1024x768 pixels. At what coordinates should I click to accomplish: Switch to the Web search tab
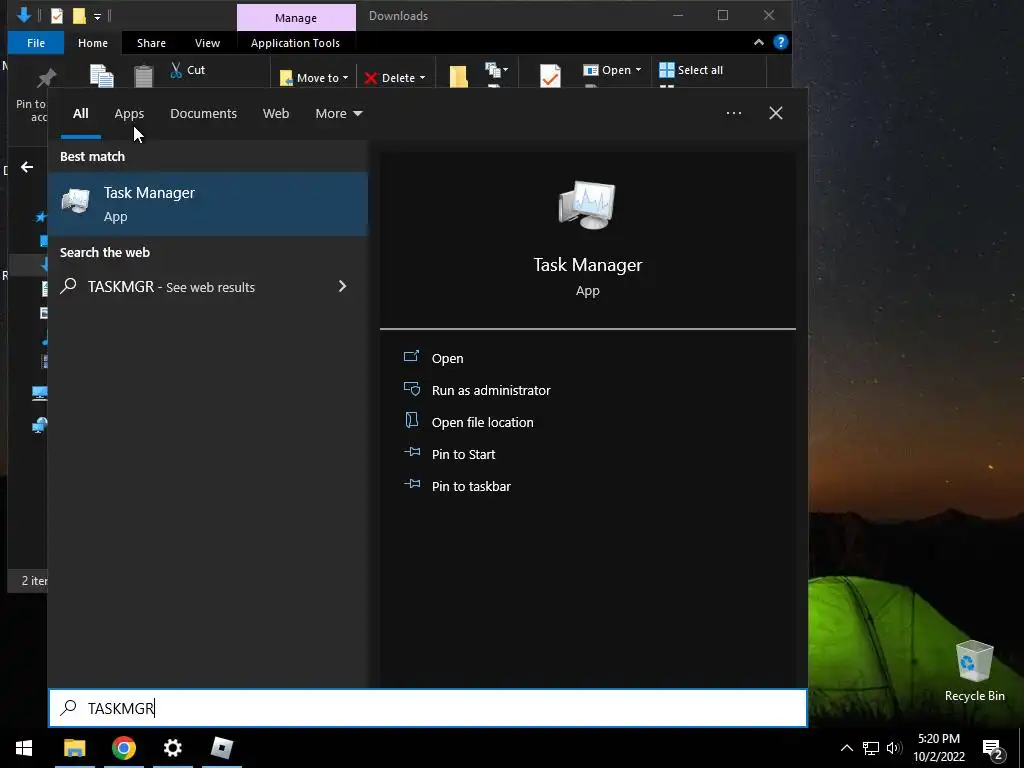(276, 114)
